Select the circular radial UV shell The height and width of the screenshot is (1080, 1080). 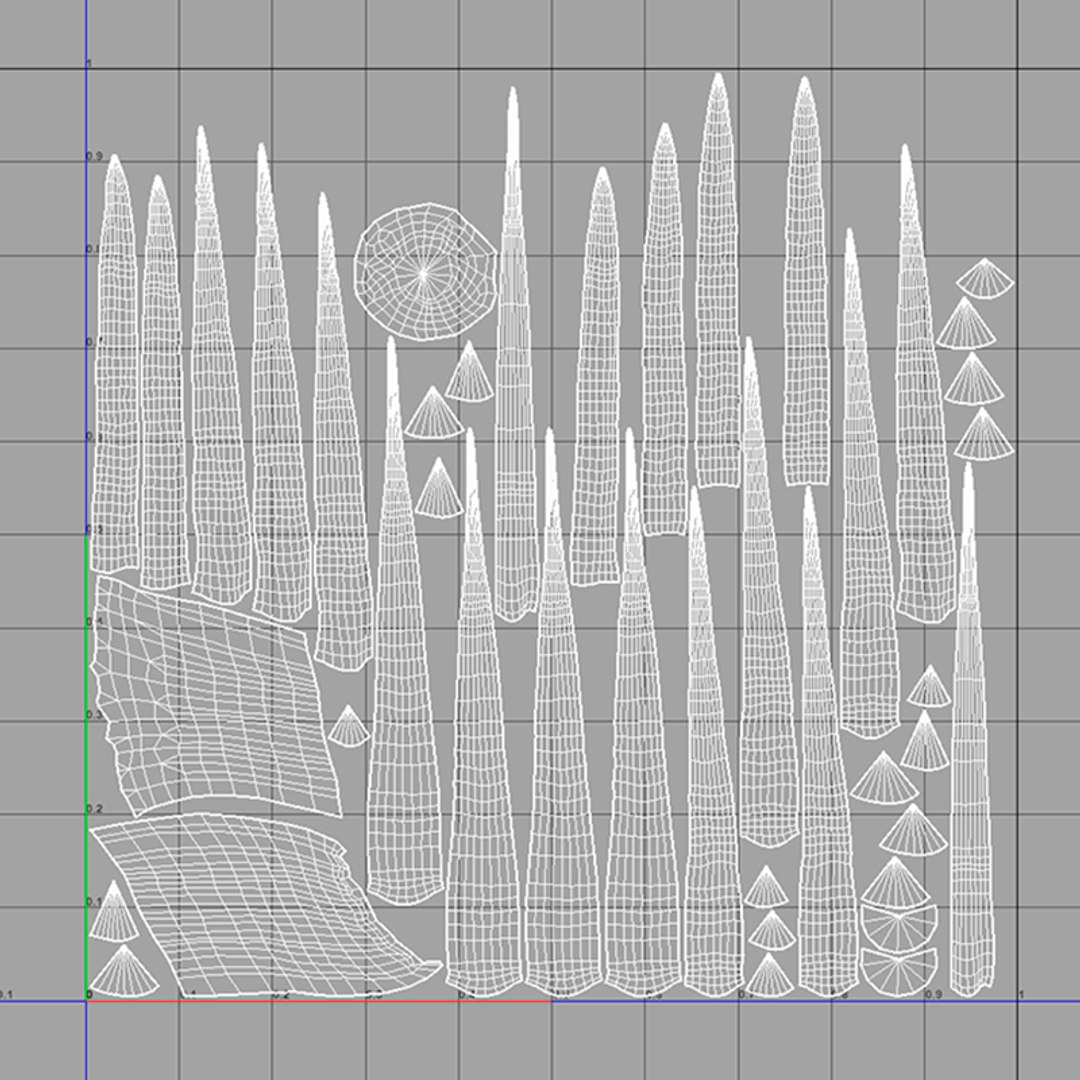click(425, 271)
